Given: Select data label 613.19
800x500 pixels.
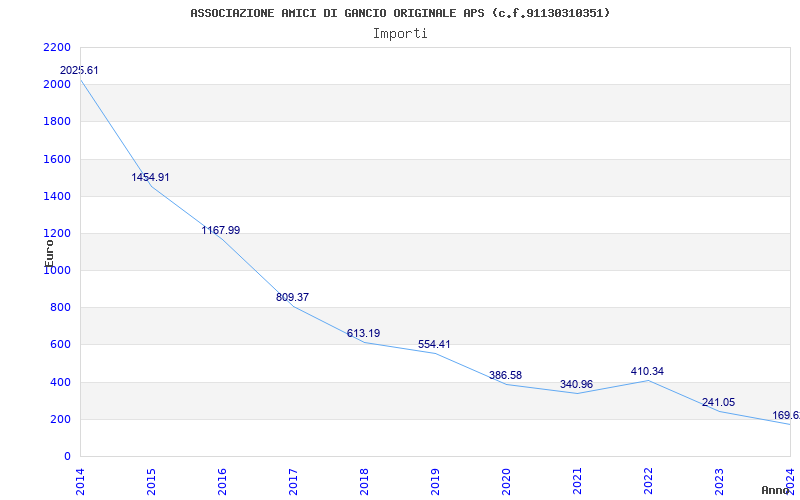Looking at the screenshot, I should point(363,333).
